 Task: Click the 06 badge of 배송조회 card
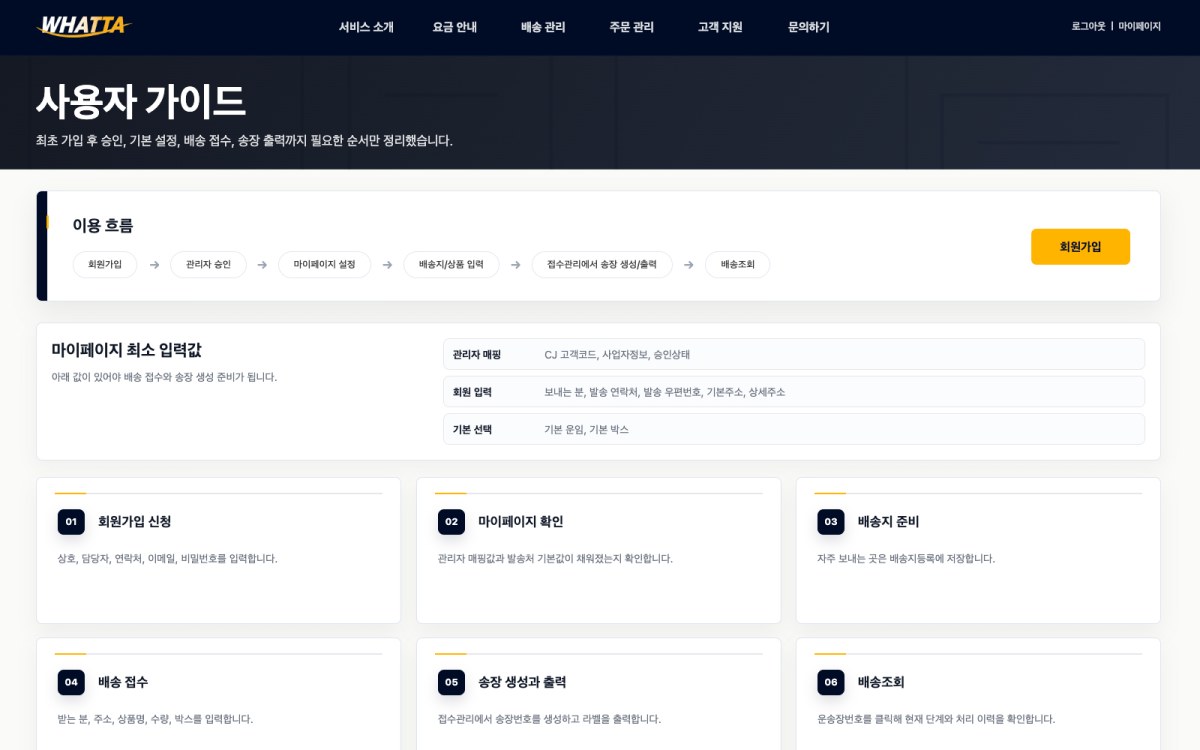point(831,682)
